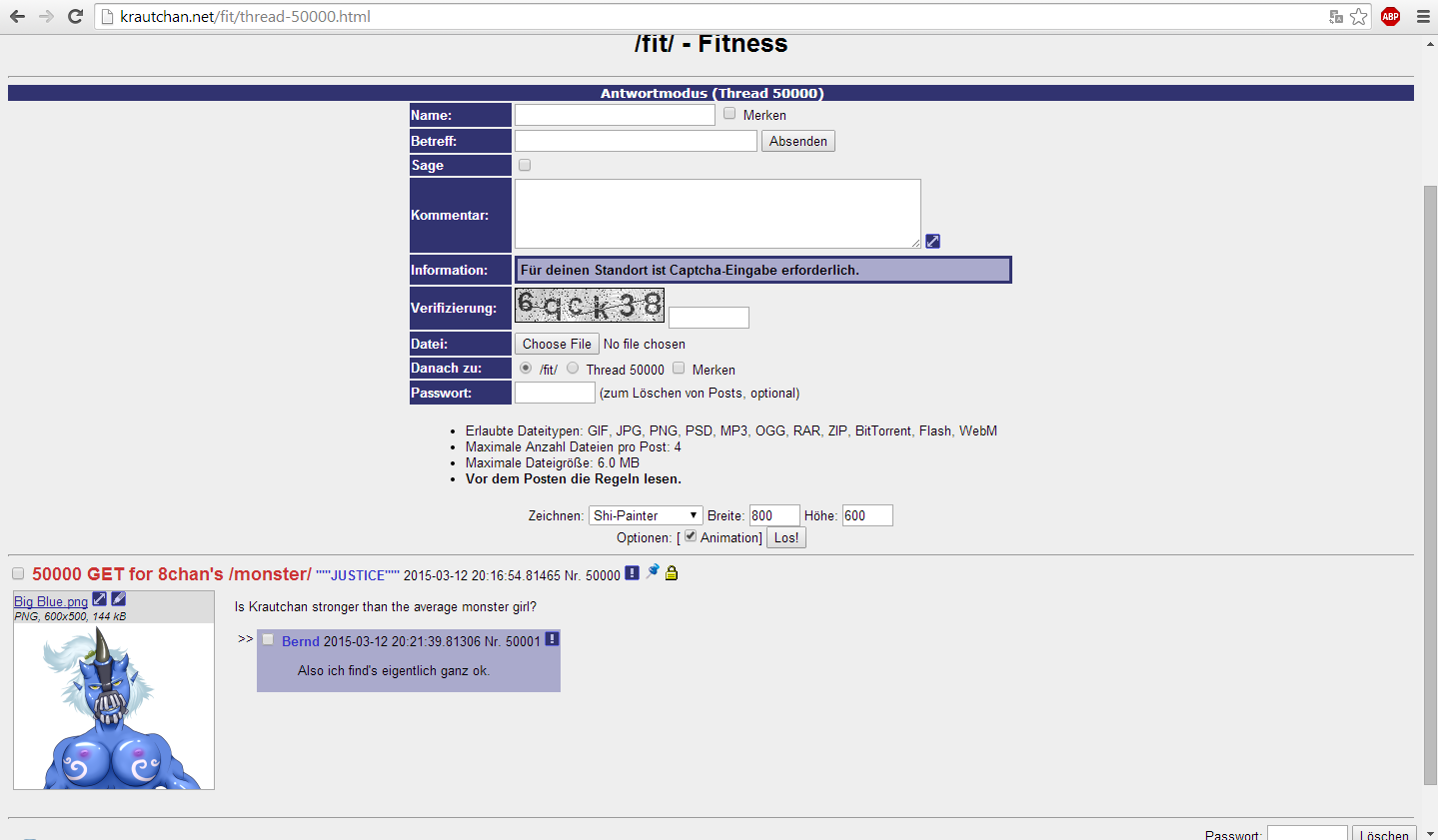Click the vertical page scrollbar thumb
Image resolution: width=1438 pixels, height=840 pixels.
(x=1430, y=484)
